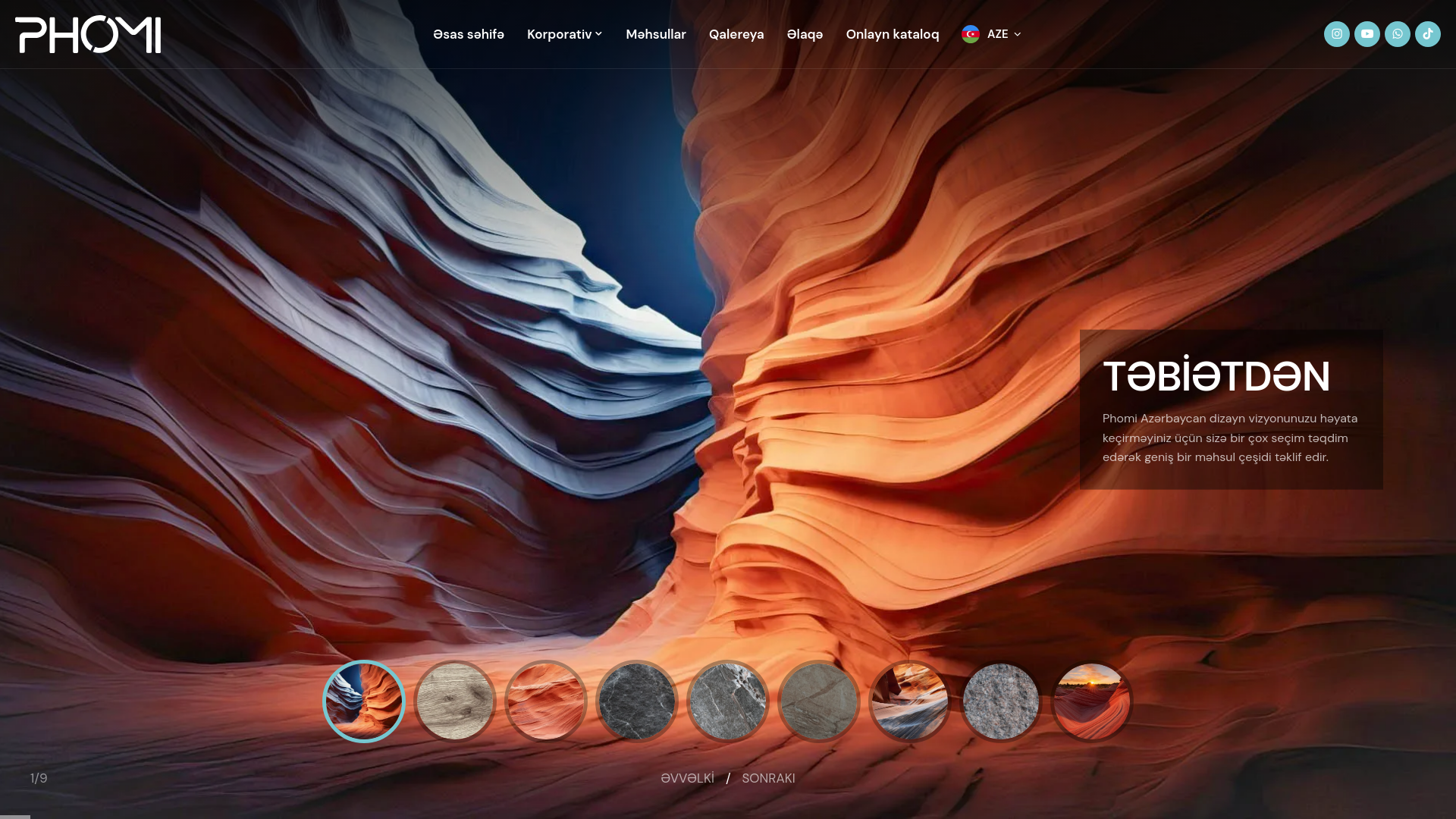
Task: Open the AZE language dropdown
Action: (992, 34)
